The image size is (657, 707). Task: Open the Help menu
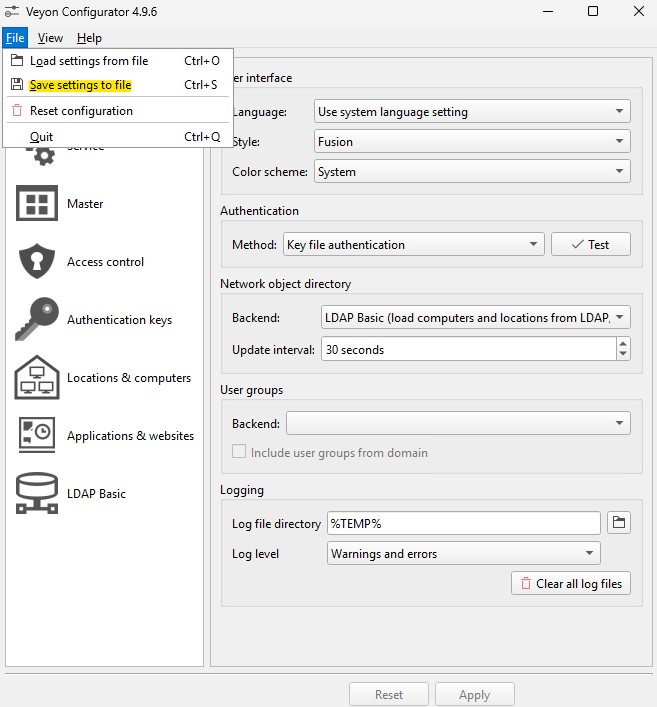(89, 38)
